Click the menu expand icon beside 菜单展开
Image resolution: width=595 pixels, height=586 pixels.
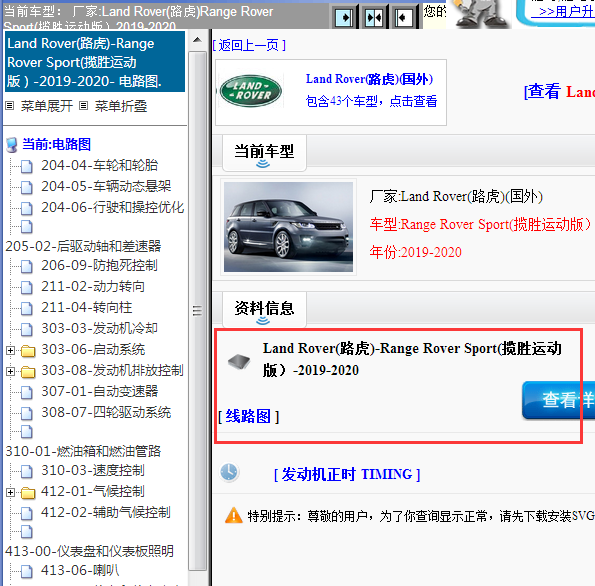[9, 106]
